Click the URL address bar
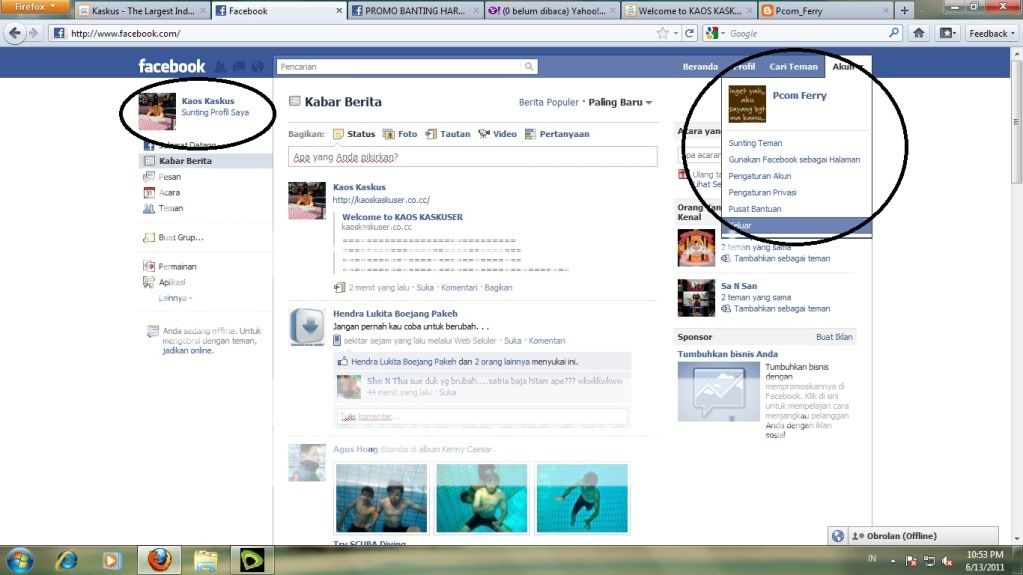 (352, 33)
